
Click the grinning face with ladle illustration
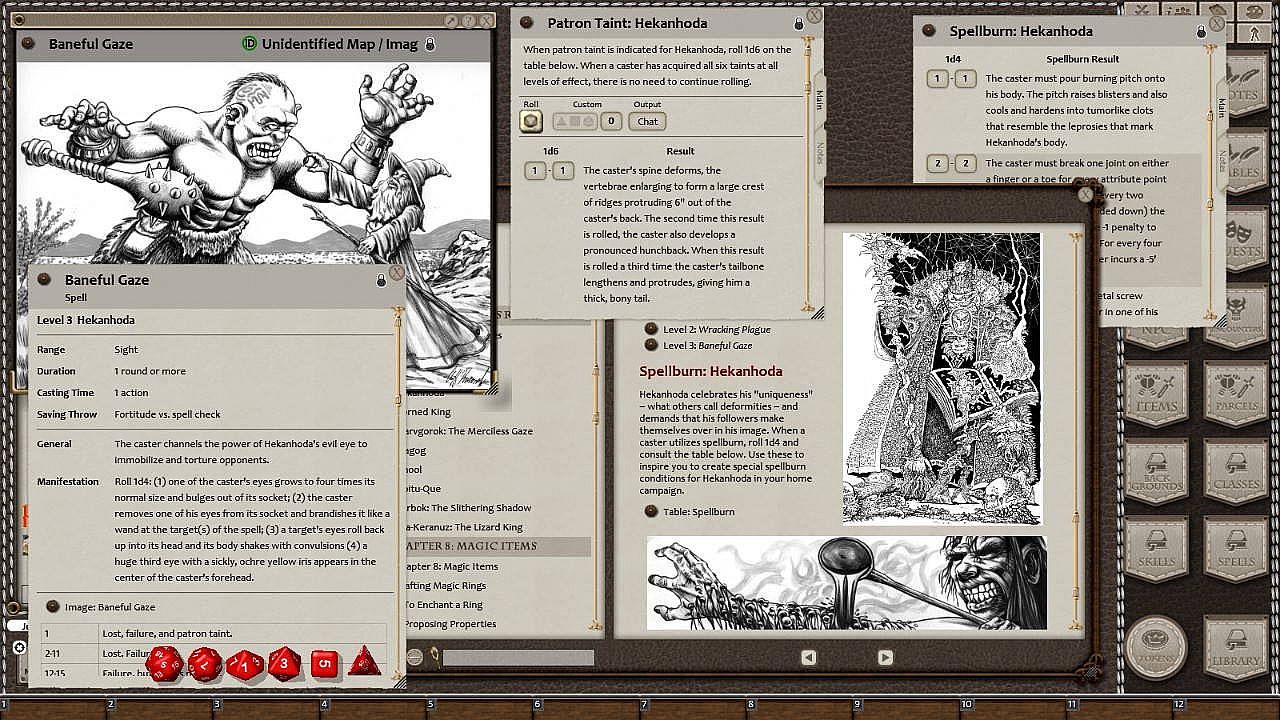click(846, 583)
